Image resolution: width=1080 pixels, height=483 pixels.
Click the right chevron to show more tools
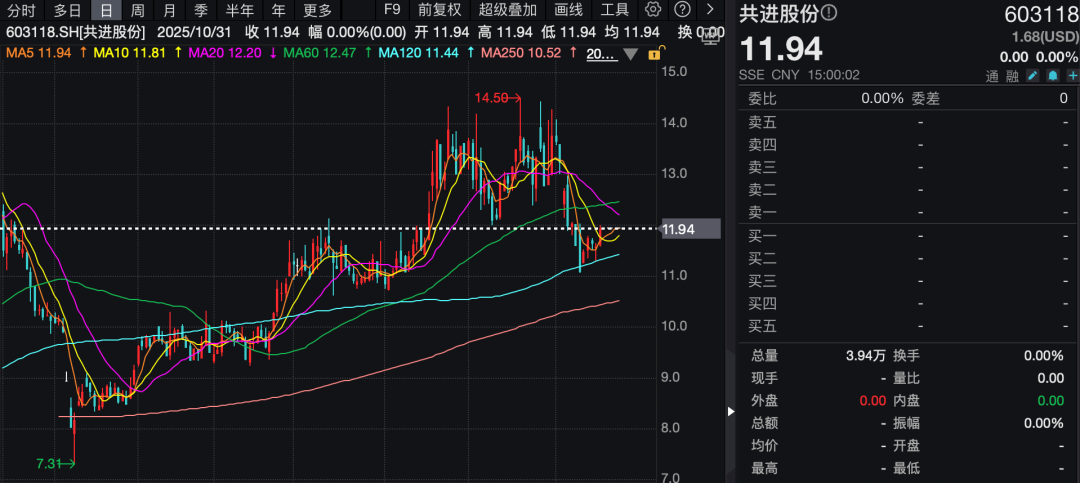tap(710, 10)
